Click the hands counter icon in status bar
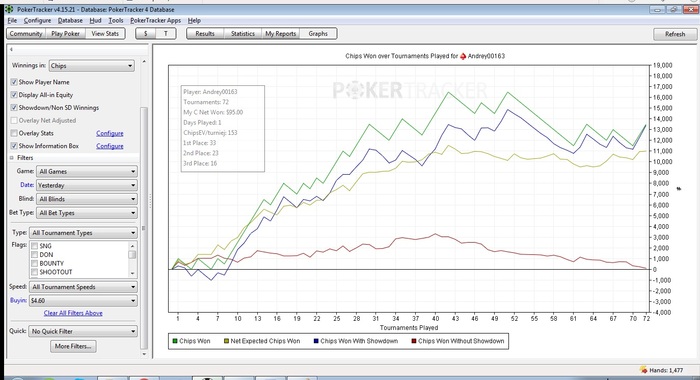This screenshot has width=700, height=380. click(x=643, y=370)
